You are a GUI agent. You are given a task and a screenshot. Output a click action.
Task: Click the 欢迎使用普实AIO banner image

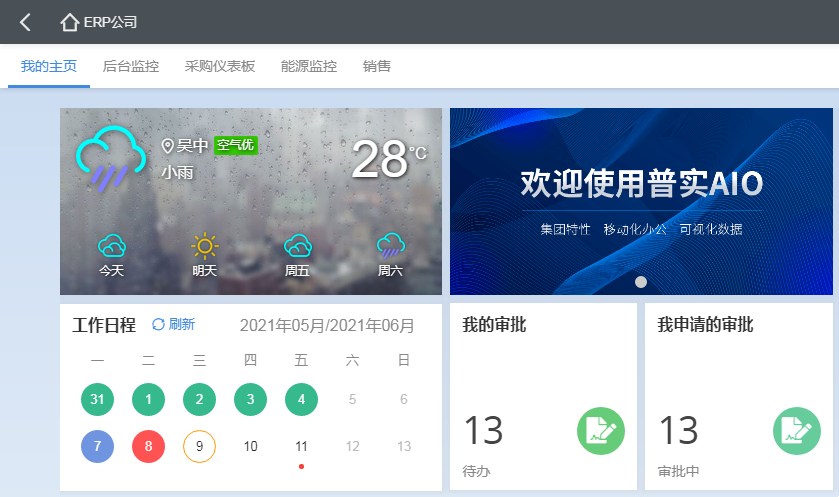(x=641, y=200)
